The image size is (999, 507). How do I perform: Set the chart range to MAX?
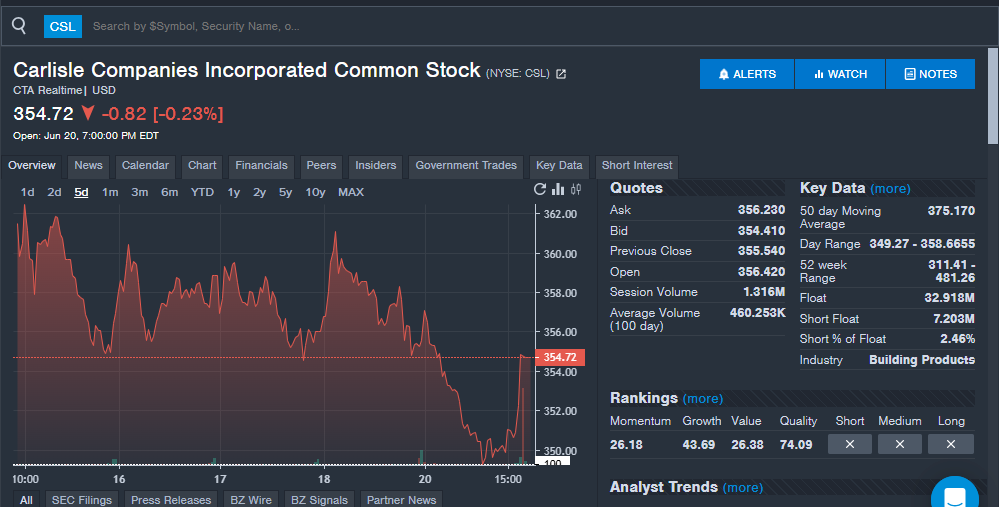click(351, 192)
